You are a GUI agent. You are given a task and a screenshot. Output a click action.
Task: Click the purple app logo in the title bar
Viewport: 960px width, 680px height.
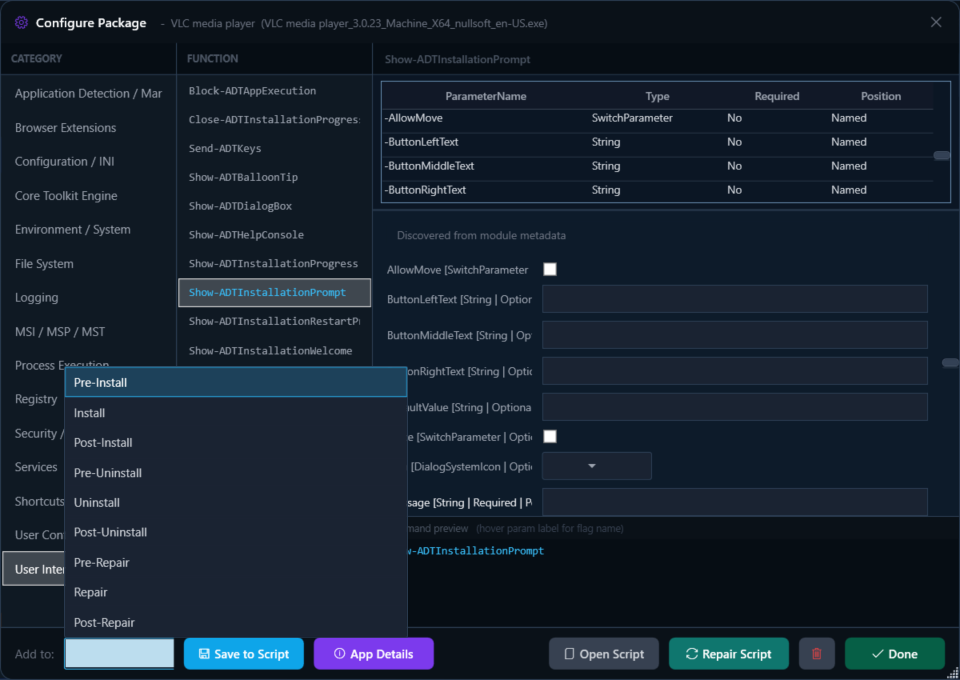point(20,22)
